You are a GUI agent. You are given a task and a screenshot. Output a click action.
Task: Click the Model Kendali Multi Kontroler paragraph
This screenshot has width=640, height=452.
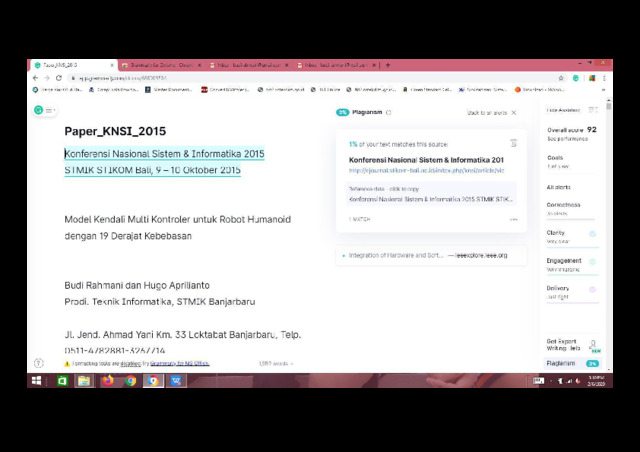tap(178, 227)
